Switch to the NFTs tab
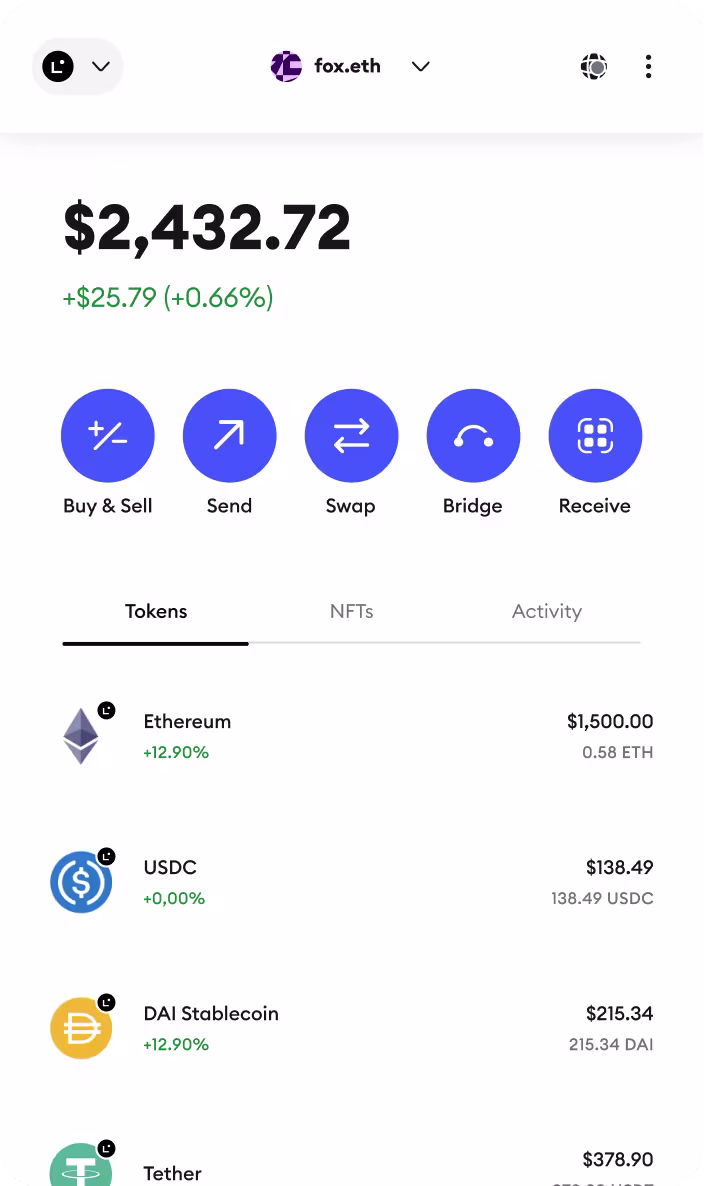The image size is (704, 1186). coord(351,611)
